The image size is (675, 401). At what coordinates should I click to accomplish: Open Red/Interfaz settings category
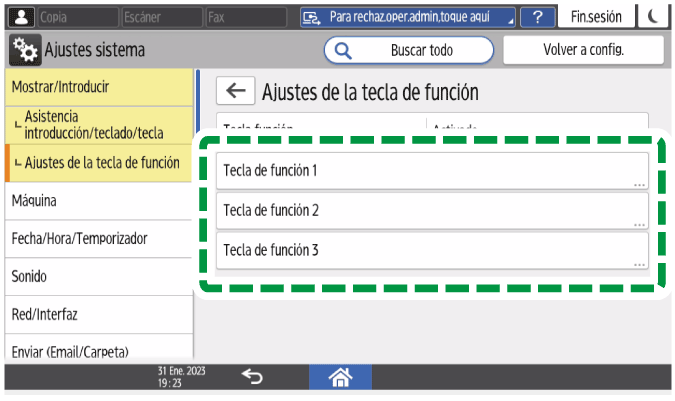(x=98, y=314)
